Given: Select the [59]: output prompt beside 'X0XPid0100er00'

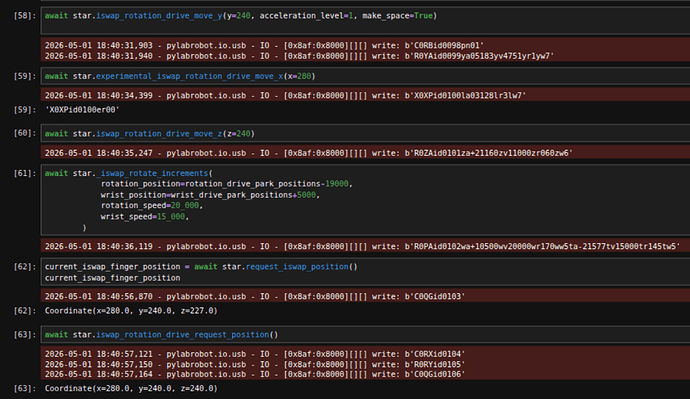Looking at the screenshot, I should pyautogui.click(x=25, y=110).
